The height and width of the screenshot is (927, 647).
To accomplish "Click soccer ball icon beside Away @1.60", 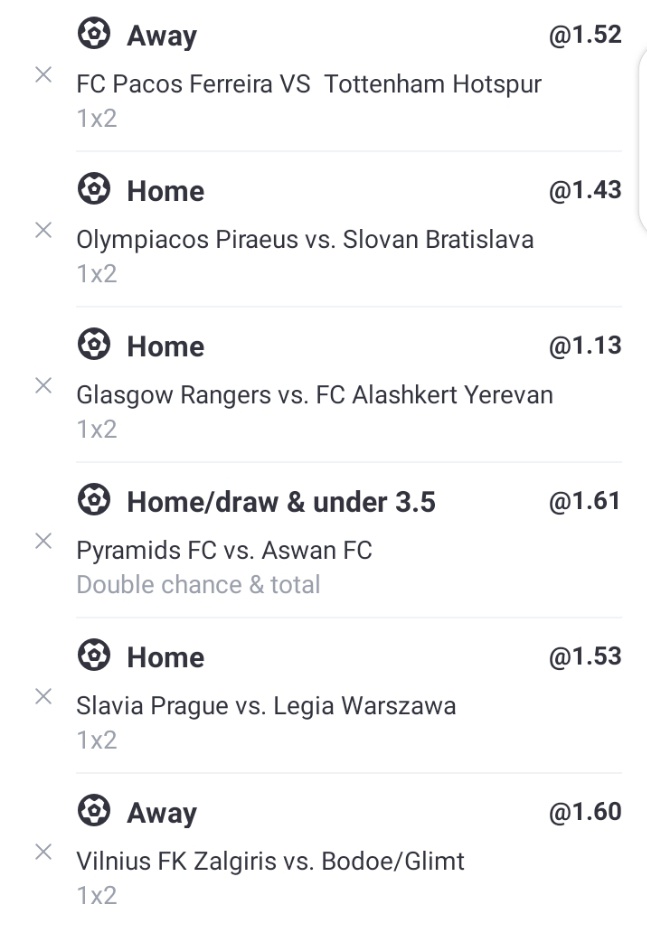I will 93,812.
